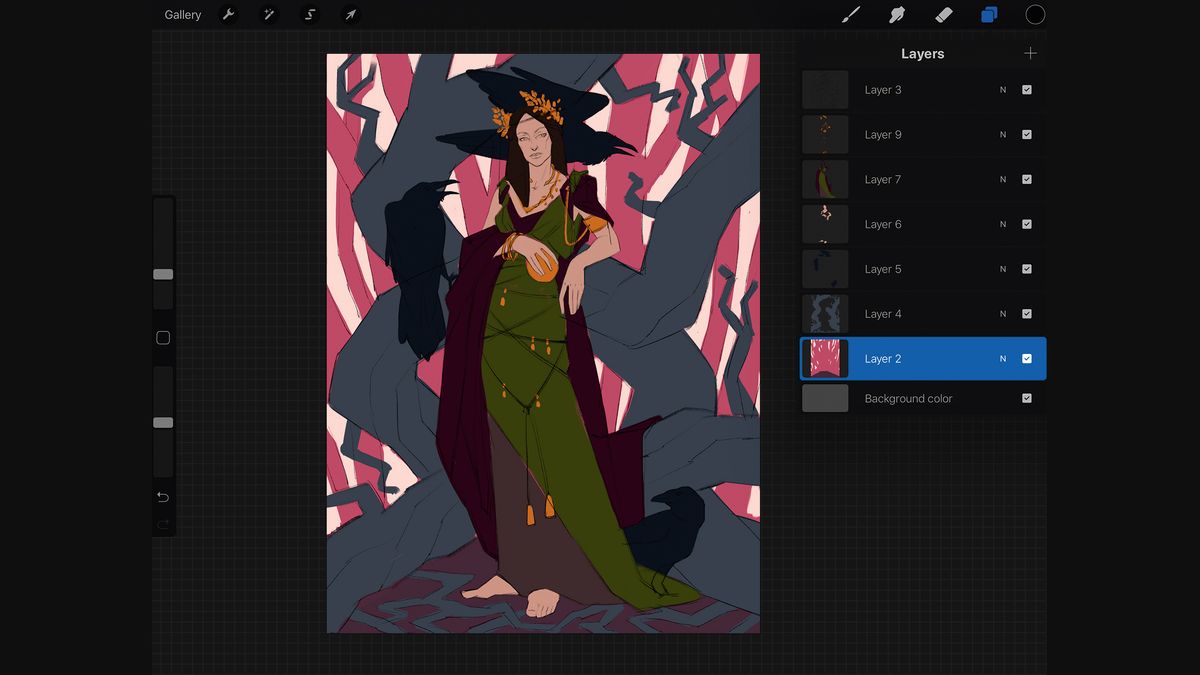Select the Eraser tool
The height and width of the screenshot is (675, 1200).
coord(941,14)
